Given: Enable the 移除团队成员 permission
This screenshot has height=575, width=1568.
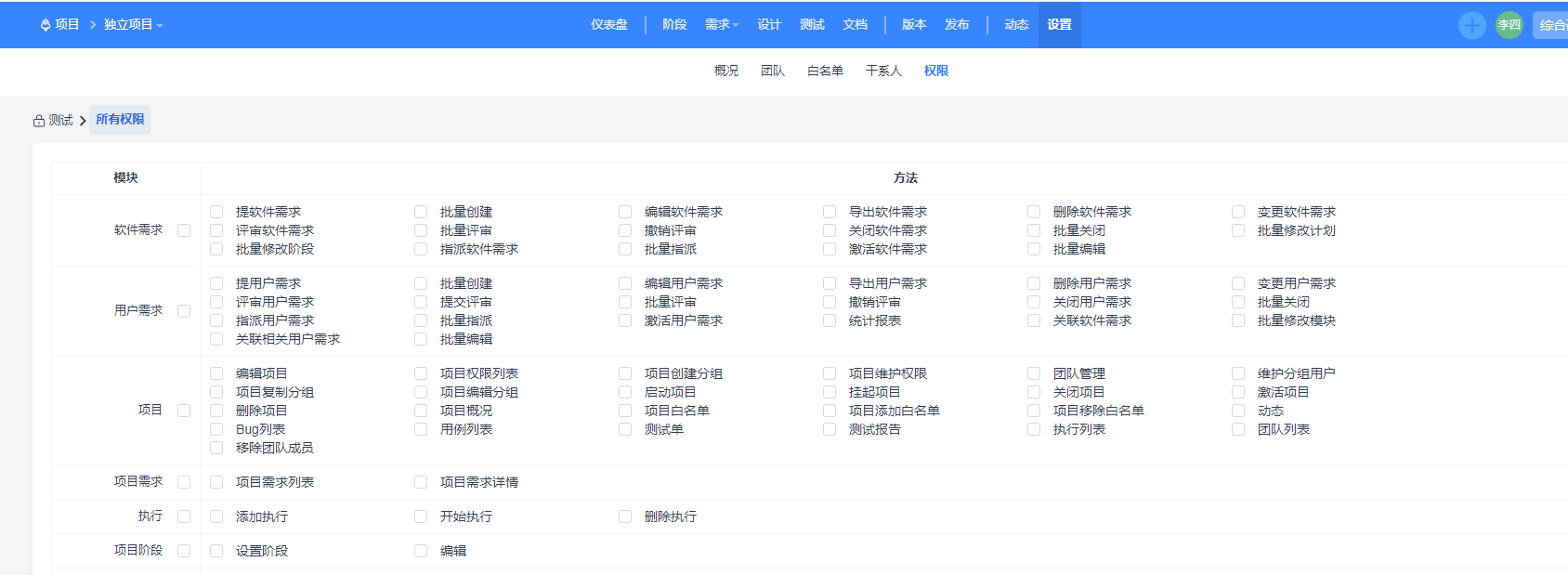Looking at the screenshot, I should [x=216, y=448].
